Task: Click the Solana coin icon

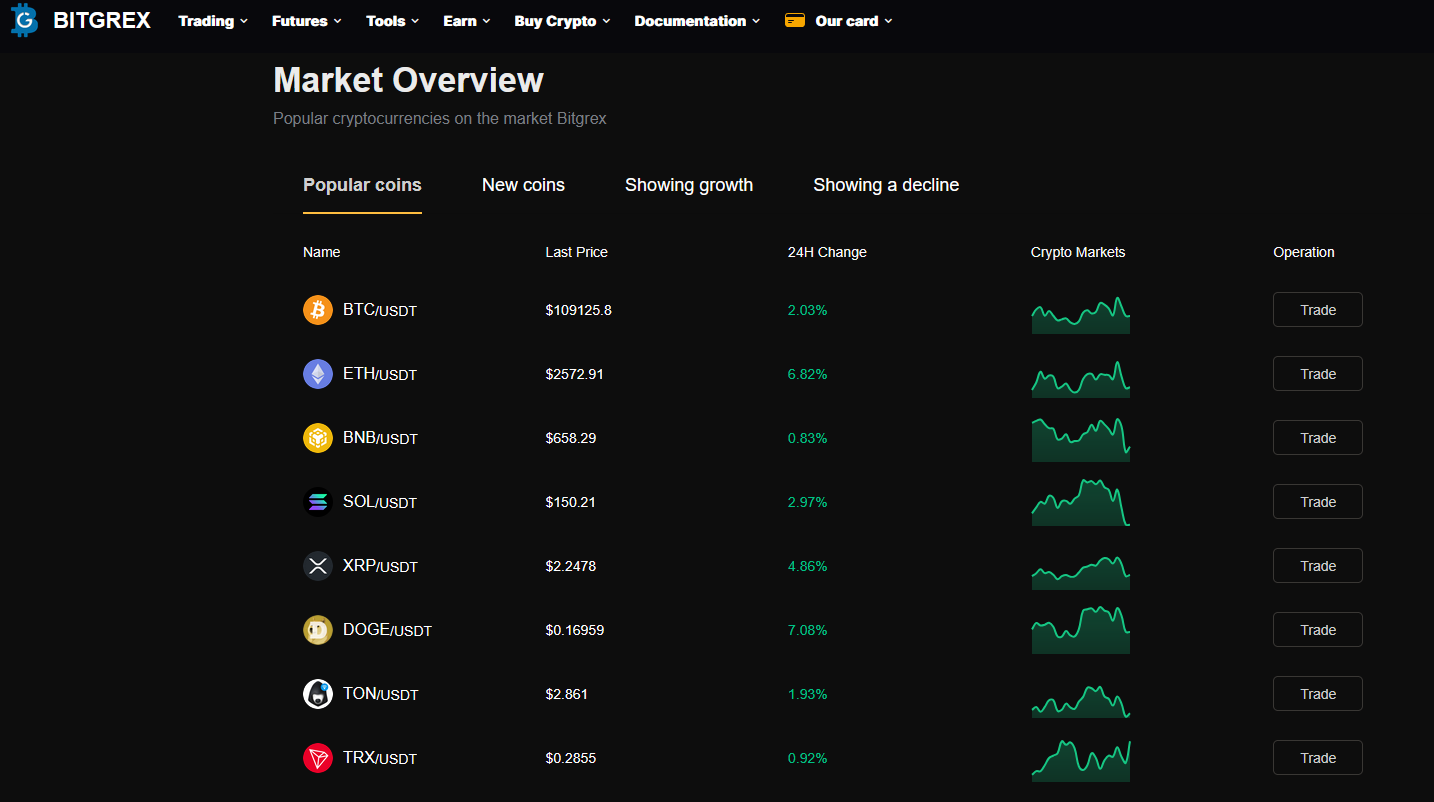Action: pyautogui.click(x=318, y=502)
